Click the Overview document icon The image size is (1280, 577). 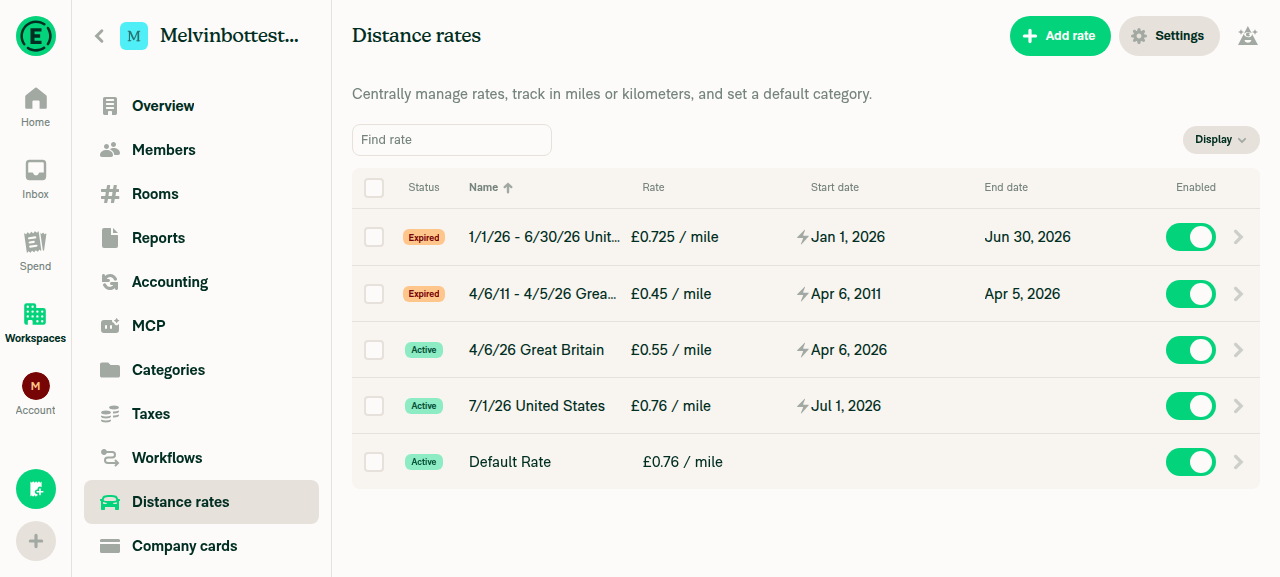pyautogui.click(x=110, y=106)
